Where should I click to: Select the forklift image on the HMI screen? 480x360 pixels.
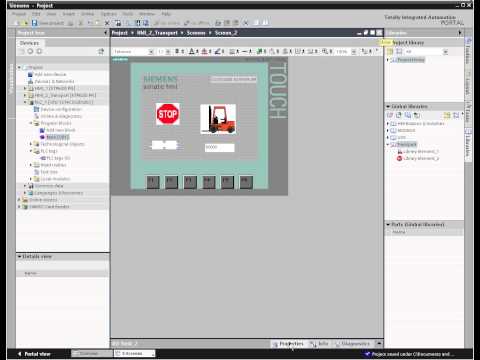218,119
